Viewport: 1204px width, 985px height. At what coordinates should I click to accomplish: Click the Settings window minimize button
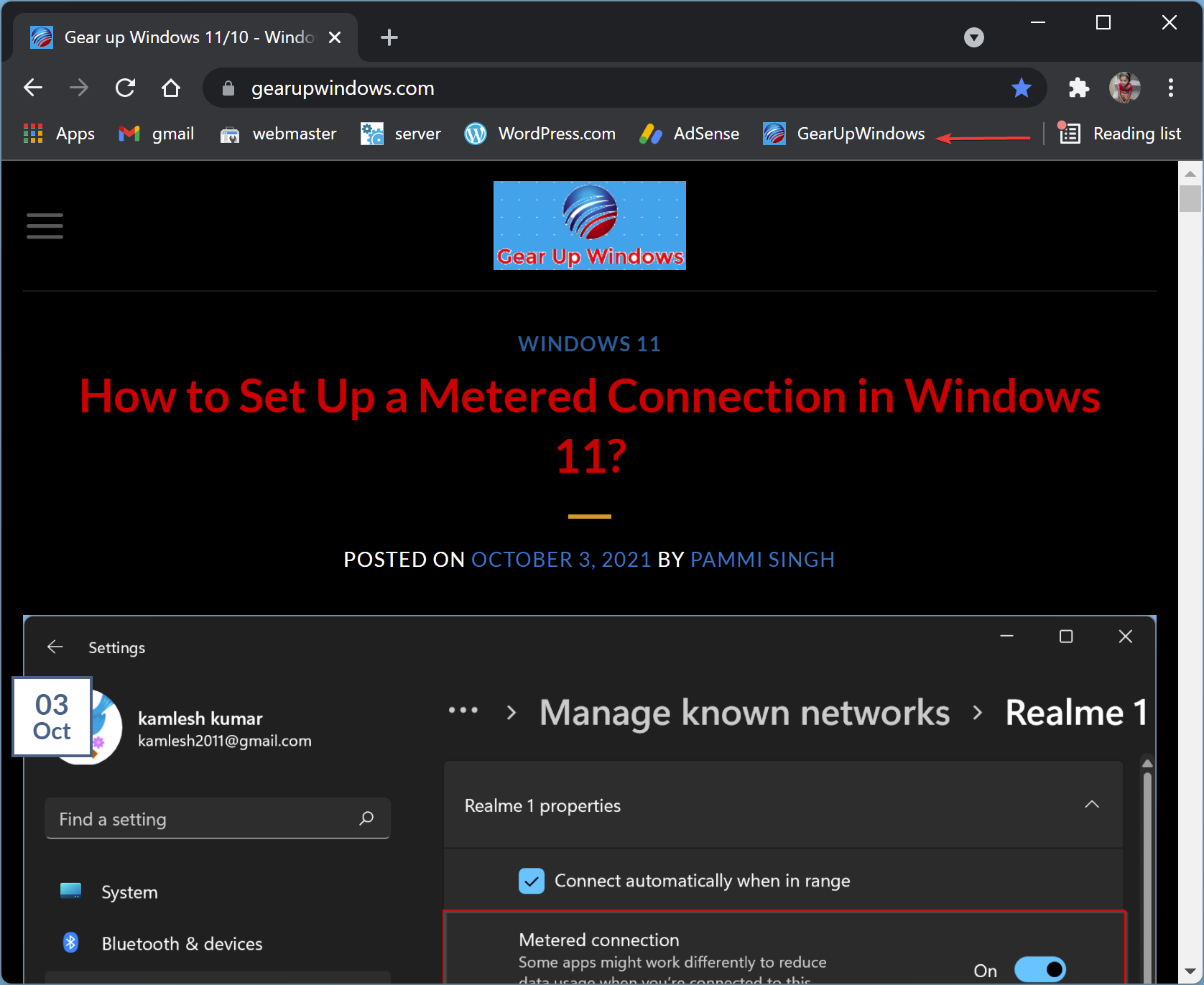(1006, 637)
